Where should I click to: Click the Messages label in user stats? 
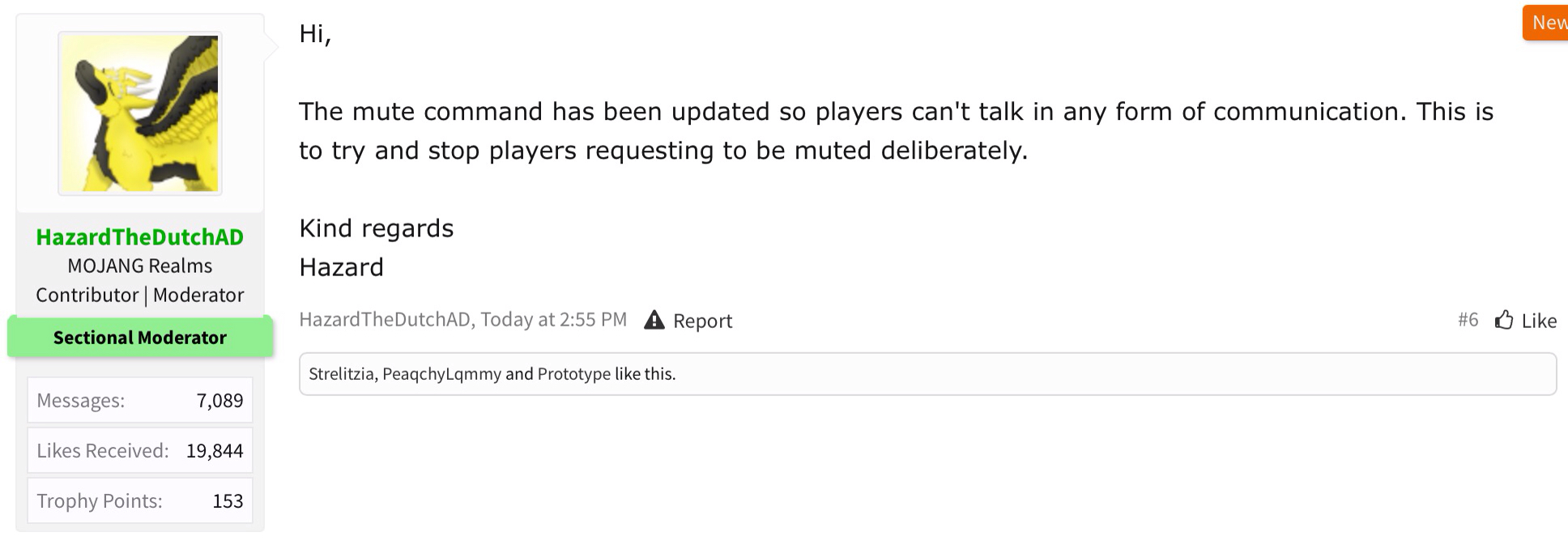click(x=81, y=401)
